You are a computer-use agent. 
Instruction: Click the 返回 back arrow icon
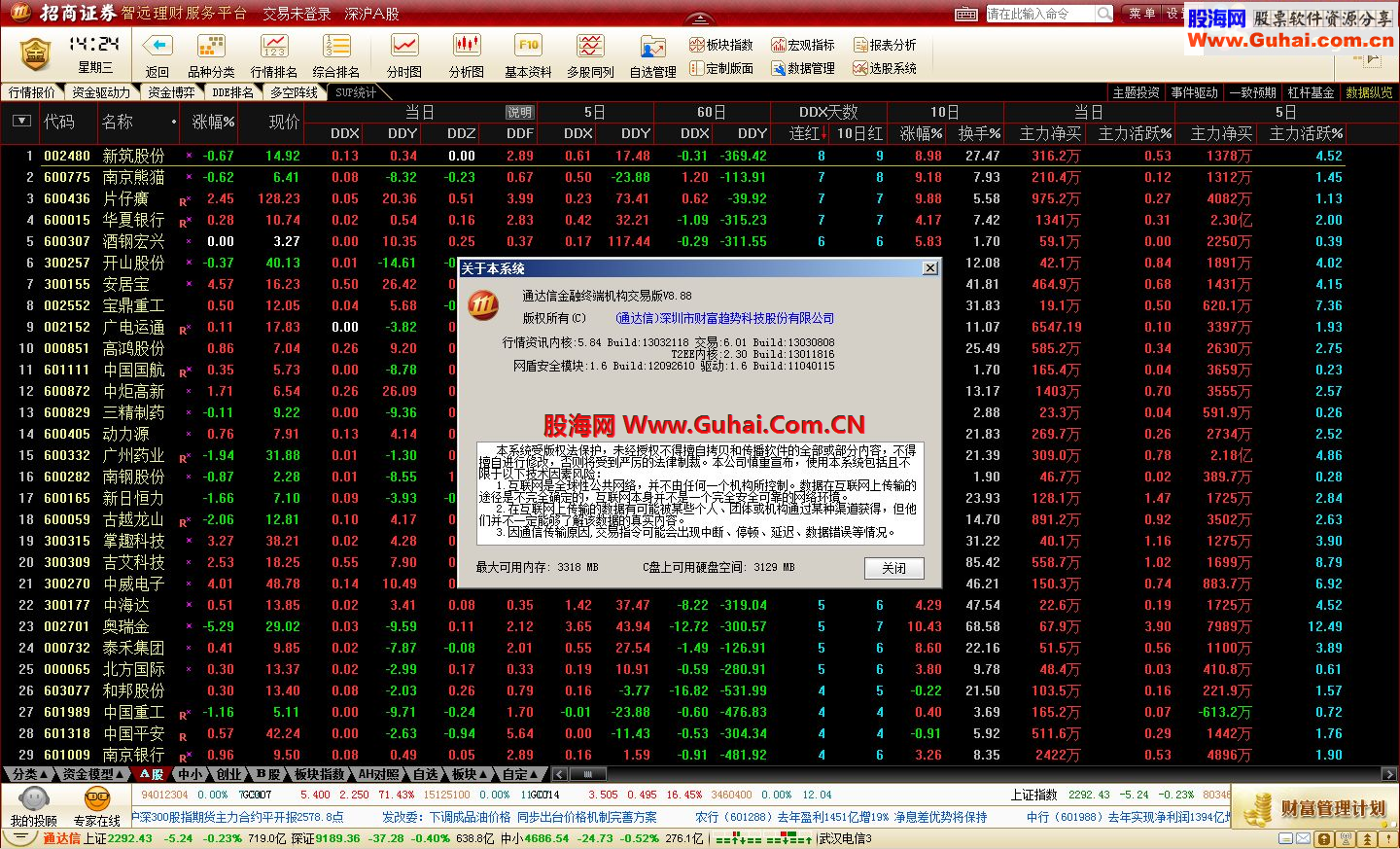(x=157, y=47)
